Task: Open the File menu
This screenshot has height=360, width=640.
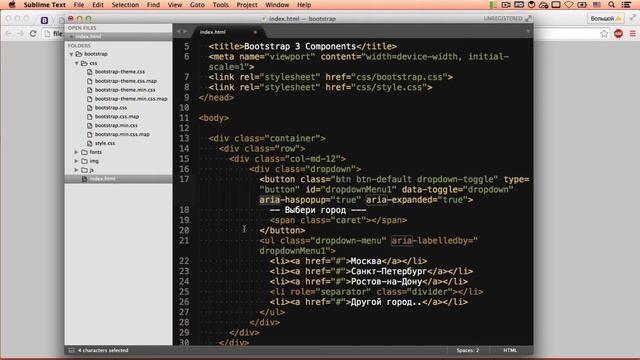Action: [x=79, y=5]
